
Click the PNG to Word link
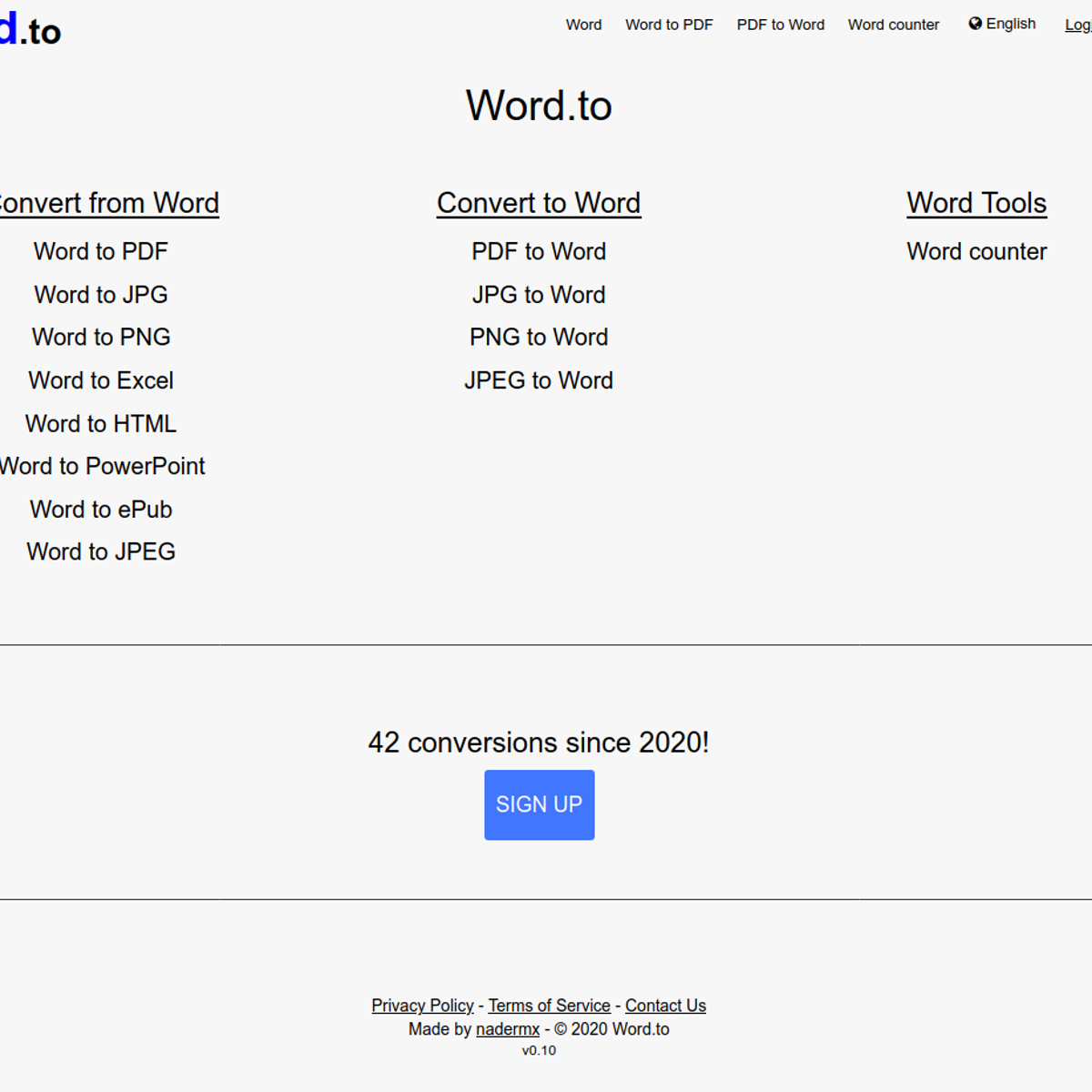click(x=539, y=338)
